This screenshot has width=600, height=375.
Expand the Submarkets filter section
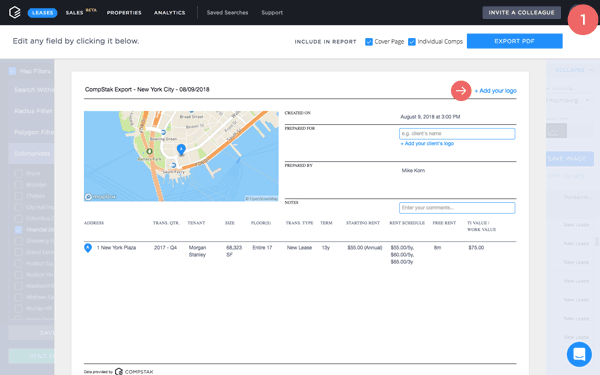31,153
